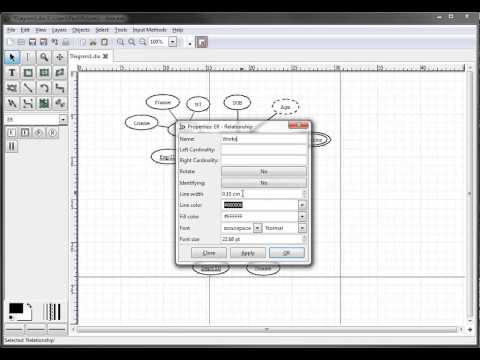Open the Tools menu
Image resolution: width=480 pixels, height=360 pixels.
click(121, 30)
